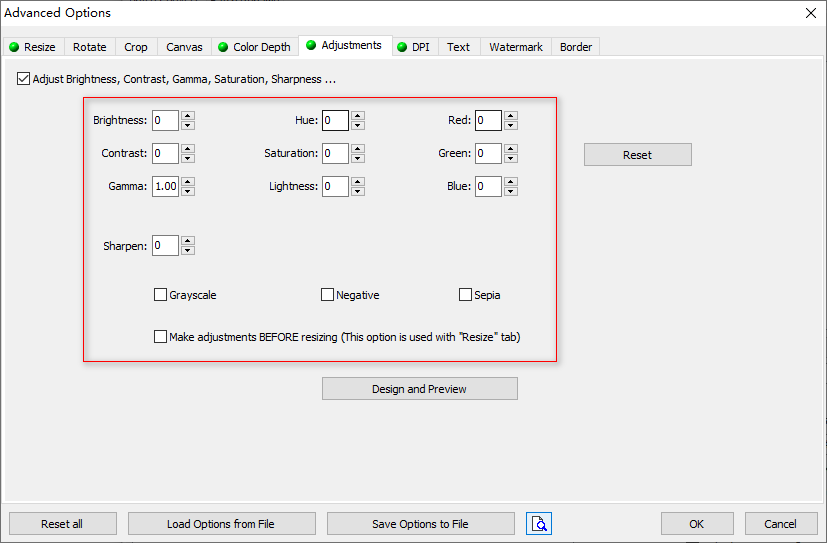827x543 pixels.
Task: Open the Color Depth tab
Action: point(255,47)
